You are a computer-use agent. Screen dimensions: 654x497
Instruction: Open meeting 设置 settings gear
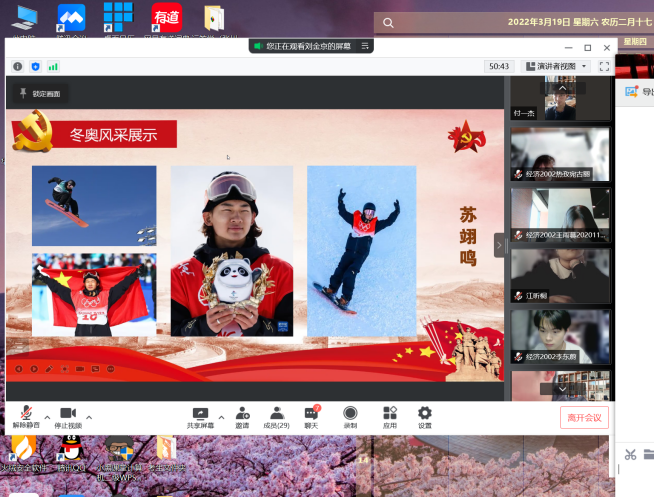tap(425, 413)
